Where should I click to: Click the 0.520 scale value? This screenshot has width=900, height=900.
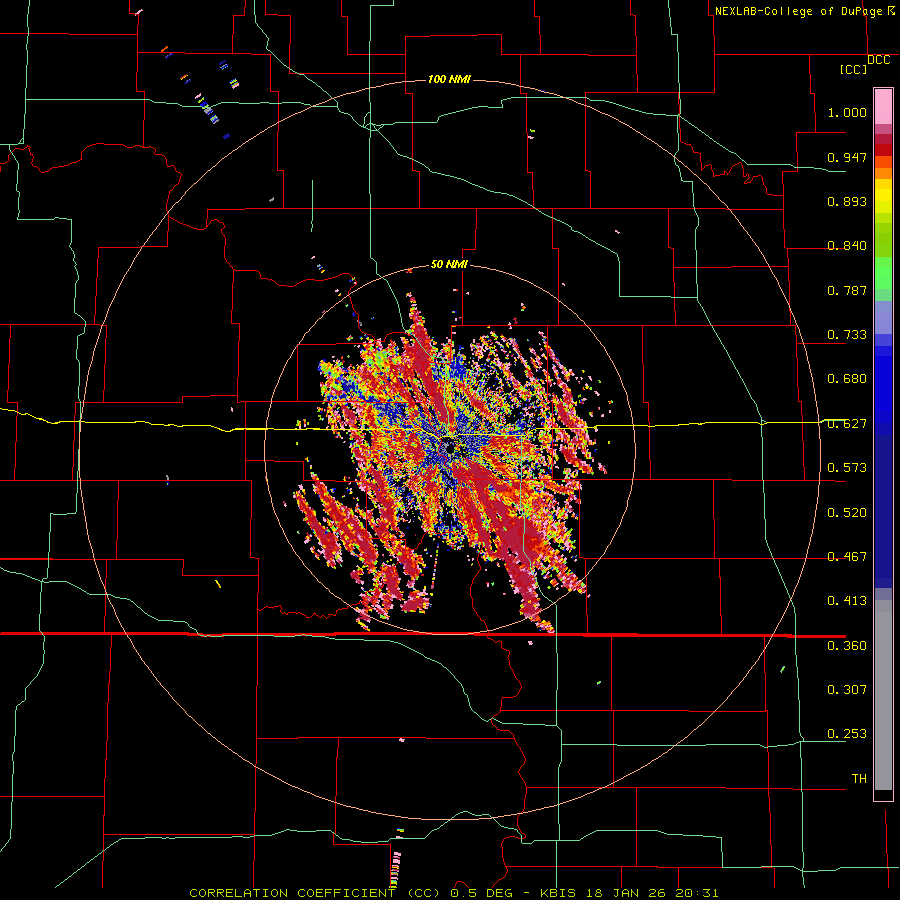pyautogui.click(x=847, y=513)
